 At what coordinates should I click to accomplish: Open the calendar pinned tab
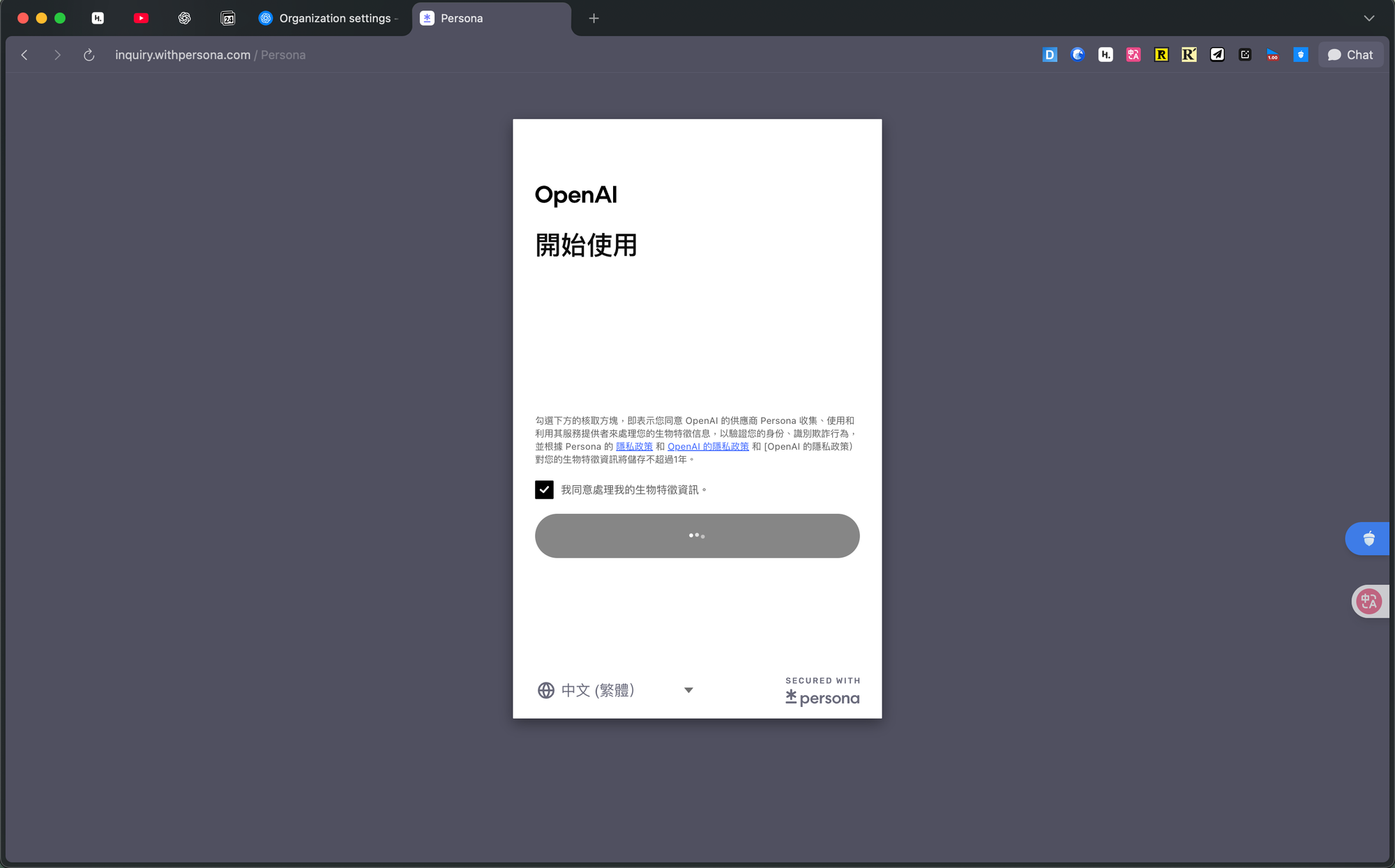[227, 18]
